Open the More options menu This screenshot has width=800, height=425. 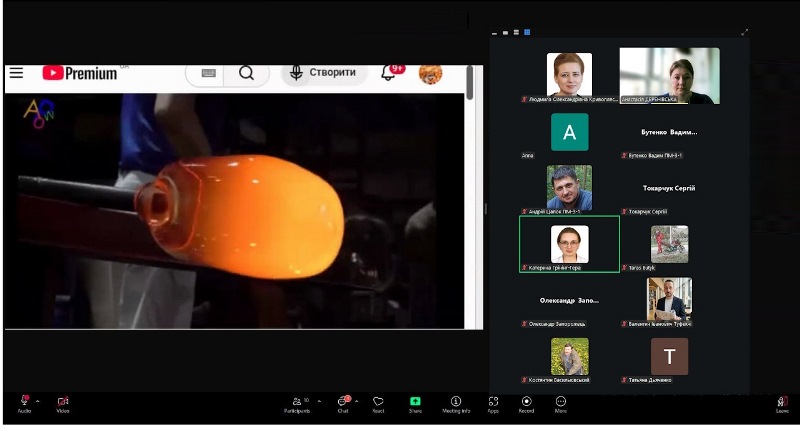pyautogui.click(x=561, y=403)
